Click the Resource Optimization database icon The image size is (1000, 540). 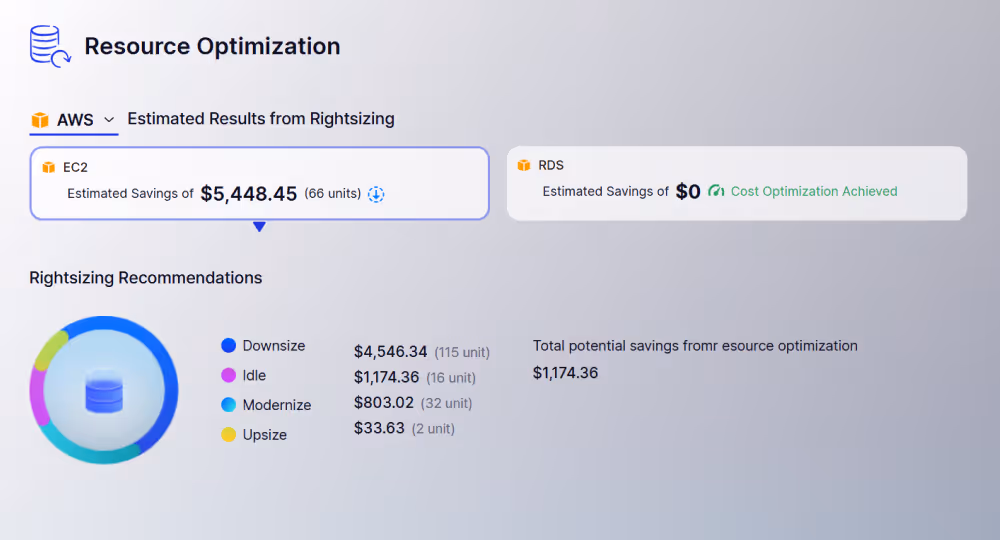point(50,46)
